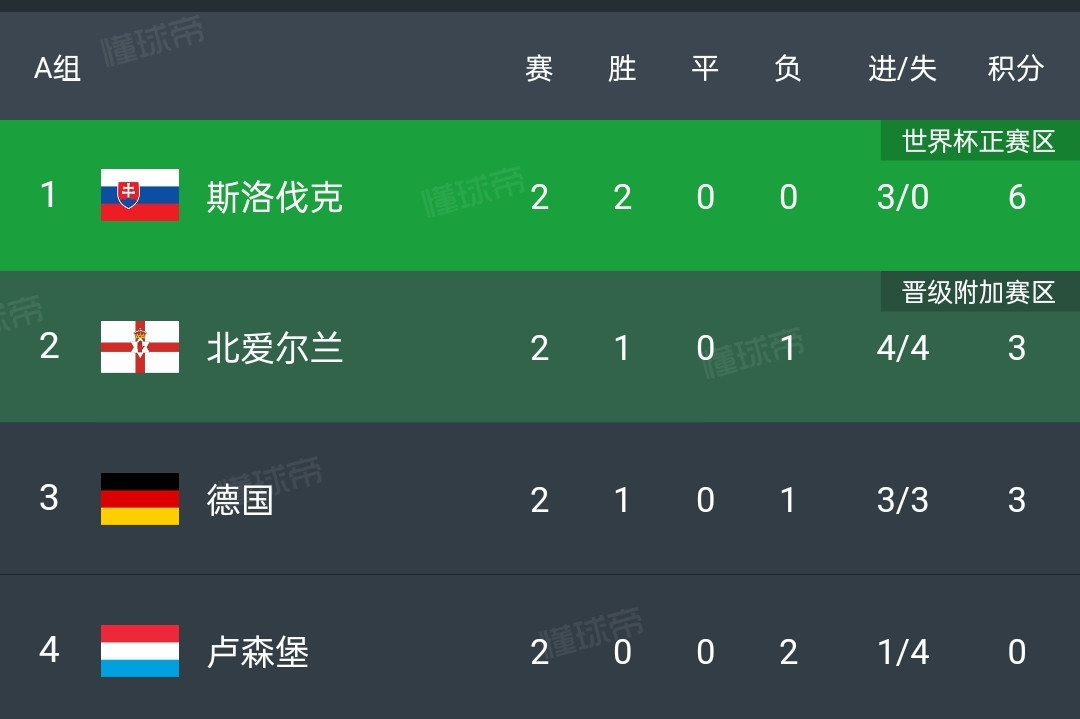Select the Germany flag icon
This screenshot has height=719, width=1080.
pyautogui.click(x=140, y=499)
